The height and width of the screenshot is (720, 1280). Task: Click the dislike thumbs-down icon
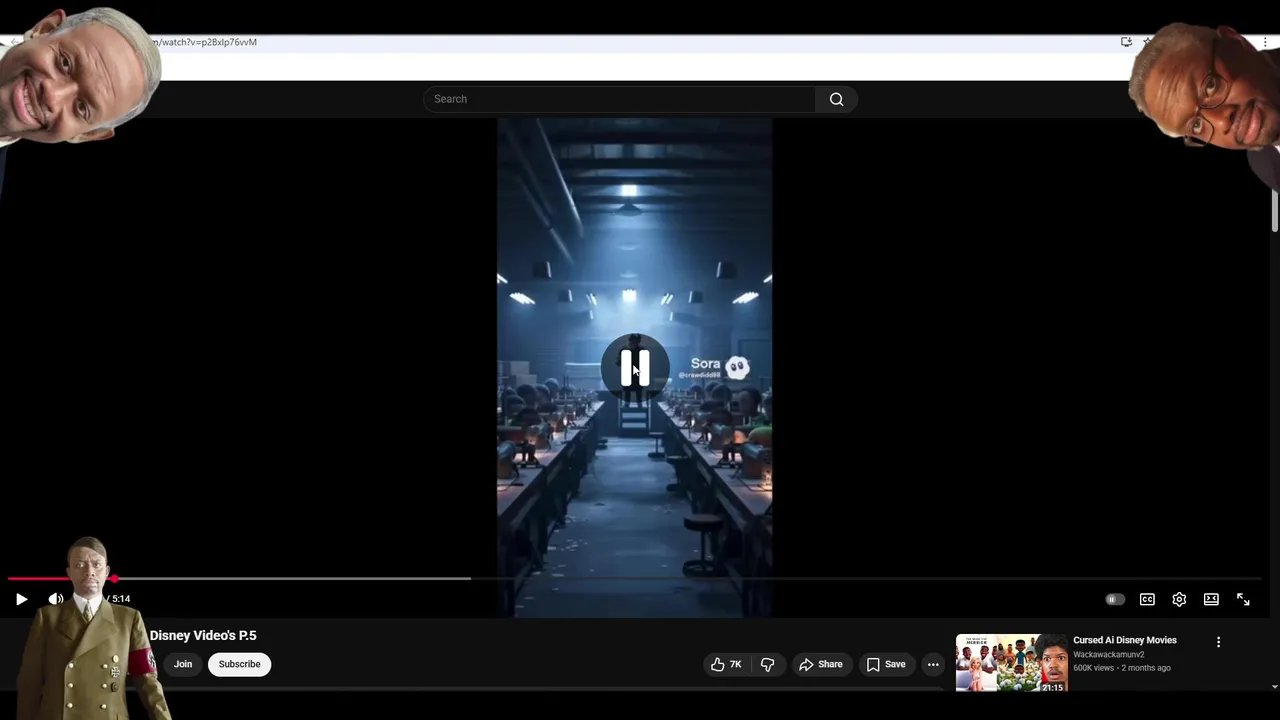(x=767, y=664)
